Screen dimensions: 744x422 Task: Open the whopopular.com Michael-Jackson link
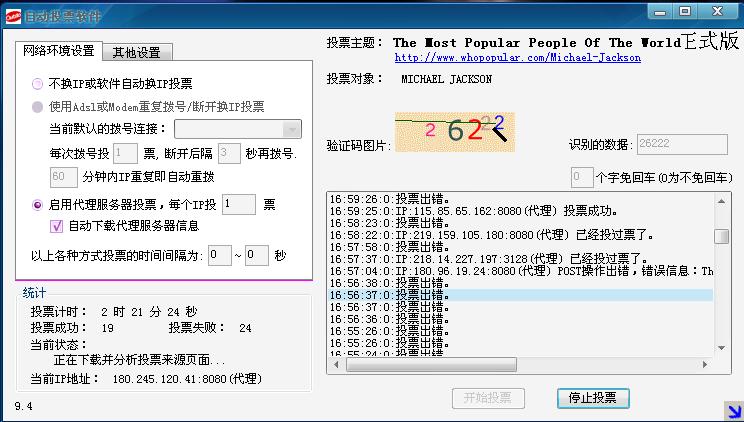pos(518,57)
